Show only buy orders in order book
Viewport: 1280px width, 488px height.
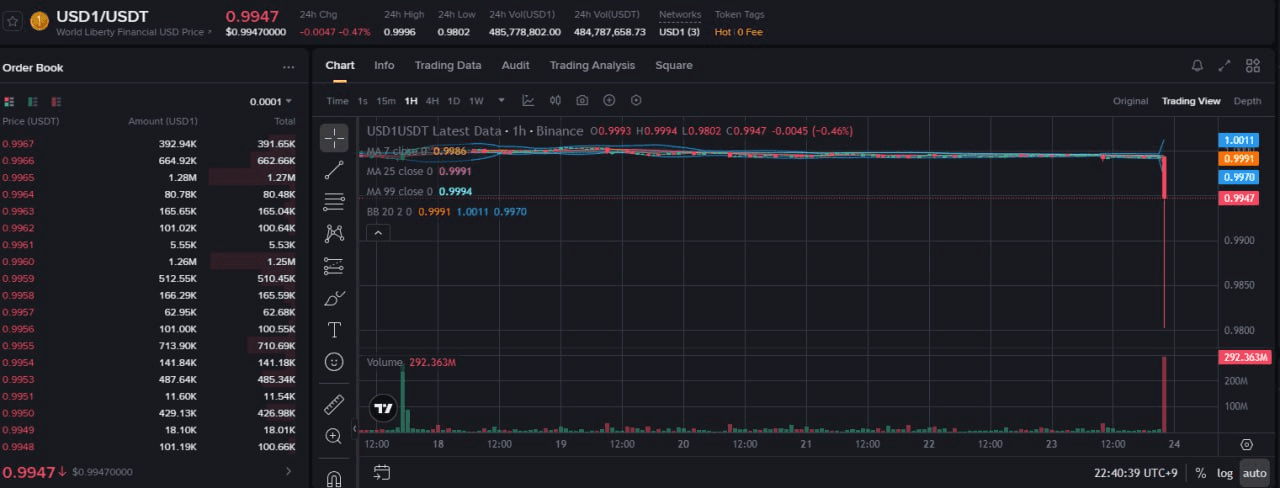[33, 102]
